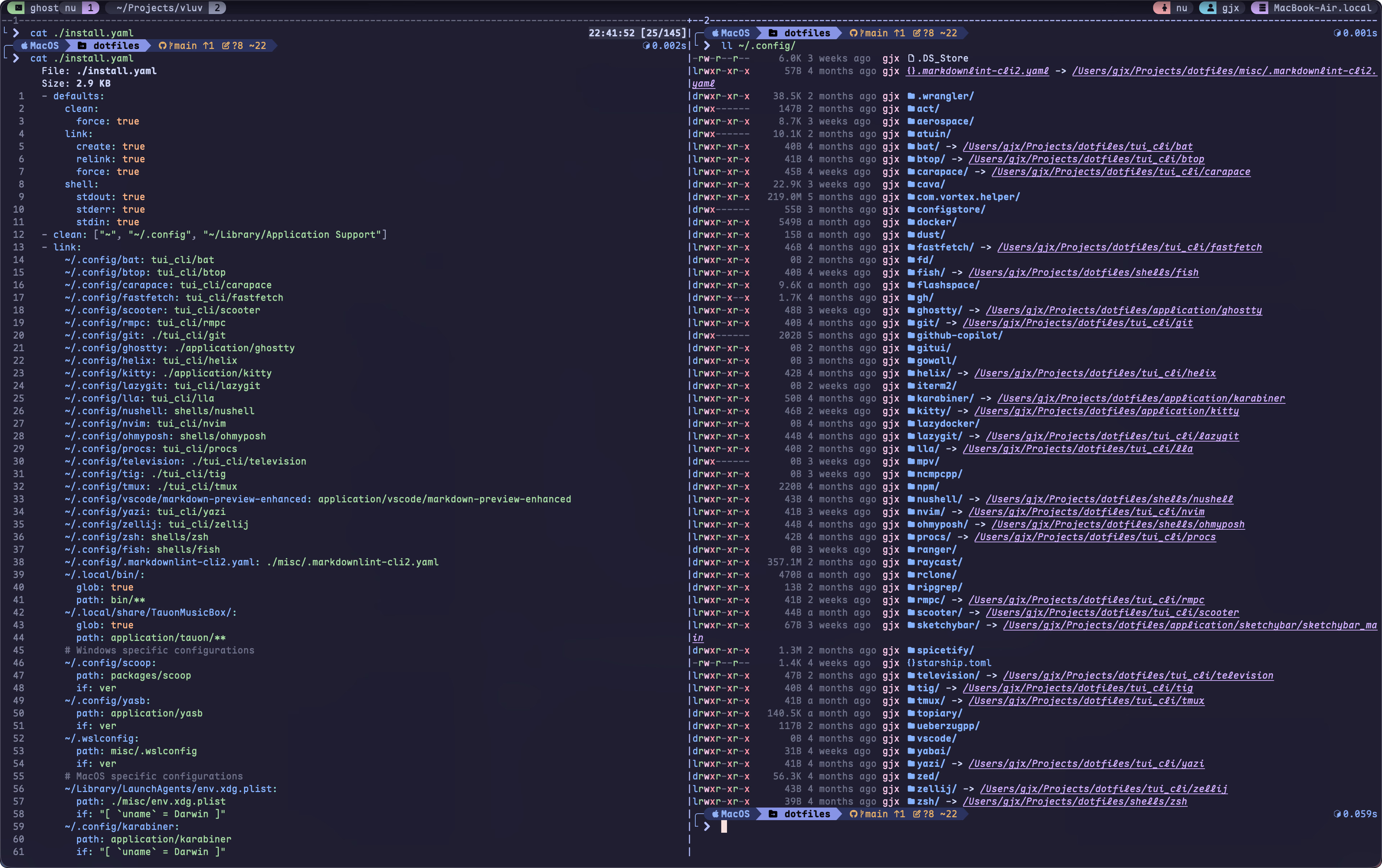Click the Apple logo in the bottom-right prompt
Screen dimensions: 1382x868
(x=715, y=814)
